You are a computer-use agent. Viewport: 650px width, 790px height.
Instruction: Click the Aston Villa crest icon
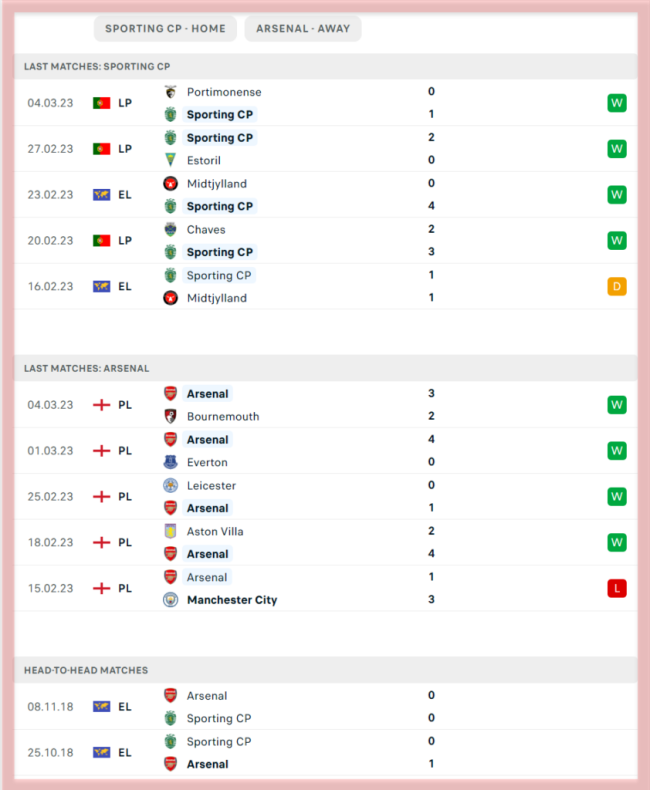(x=170, y=532)
